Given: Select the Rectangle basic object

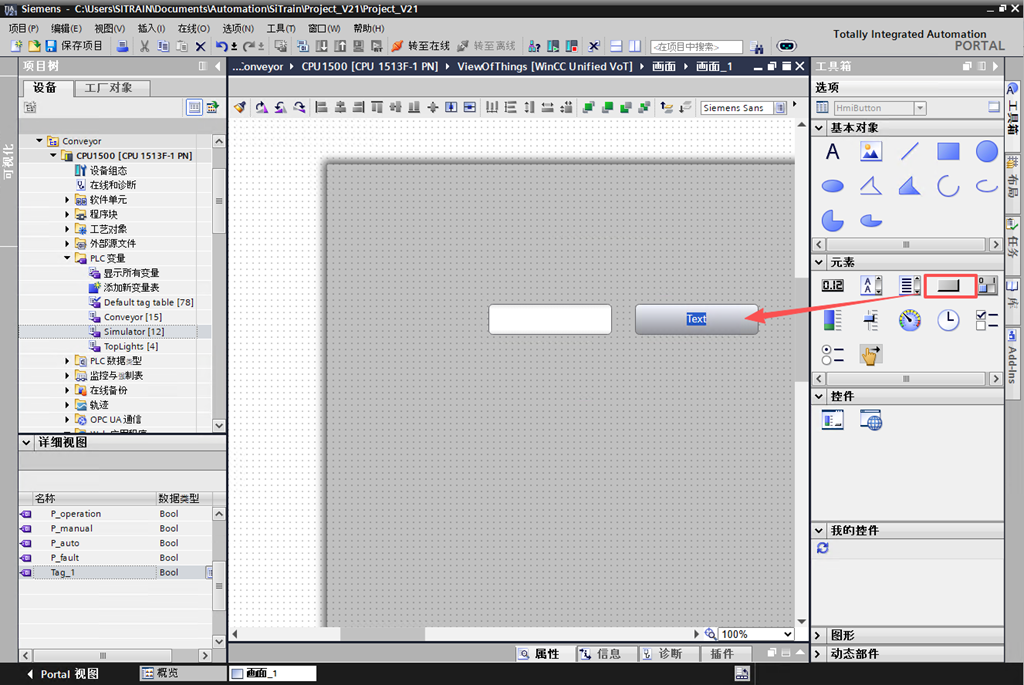Looking at the screenshot, I should click(948, 152).
